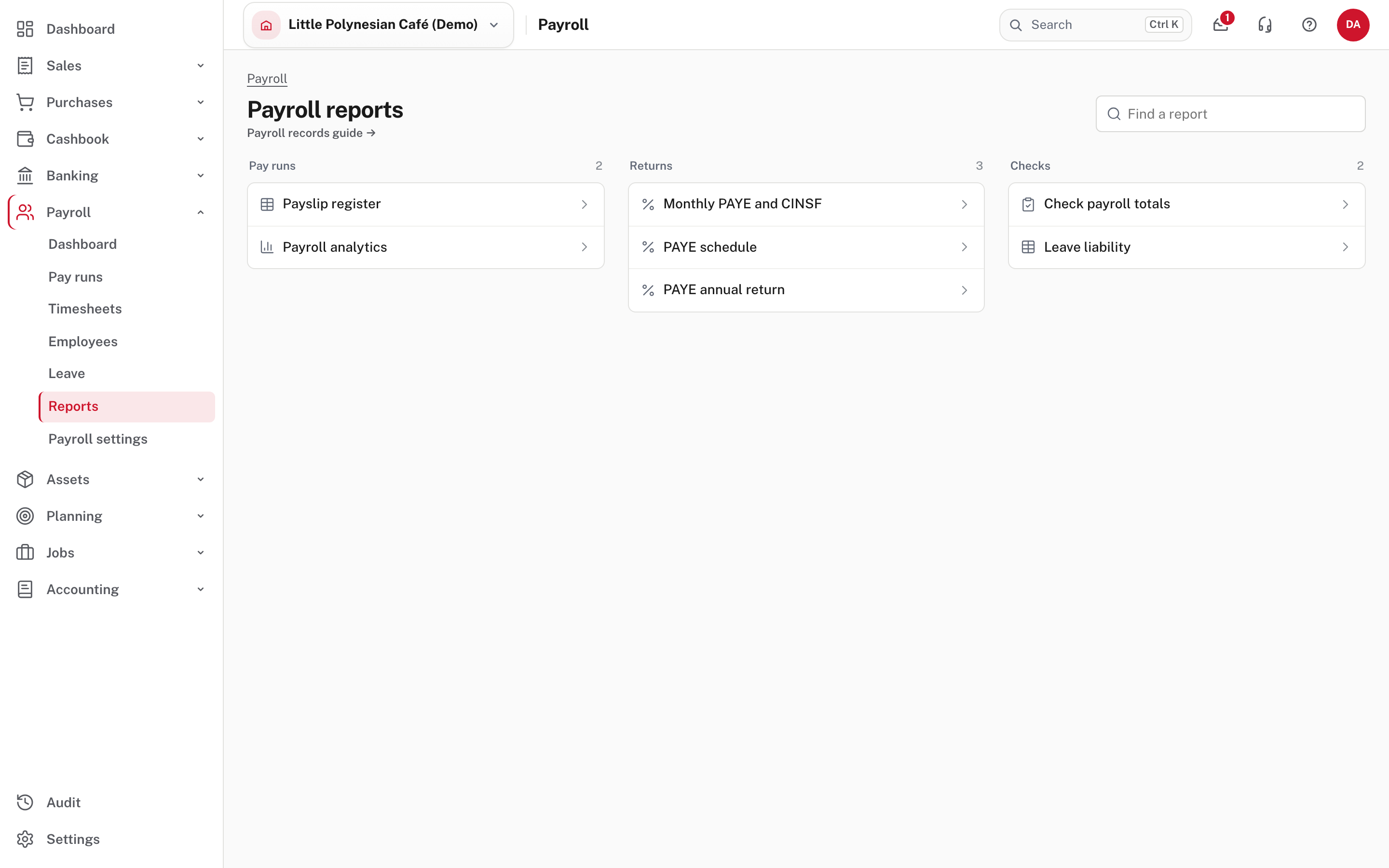This screenshot has height=868, width=1389.
Task: Click the headset support icon
Action: 1265,25
